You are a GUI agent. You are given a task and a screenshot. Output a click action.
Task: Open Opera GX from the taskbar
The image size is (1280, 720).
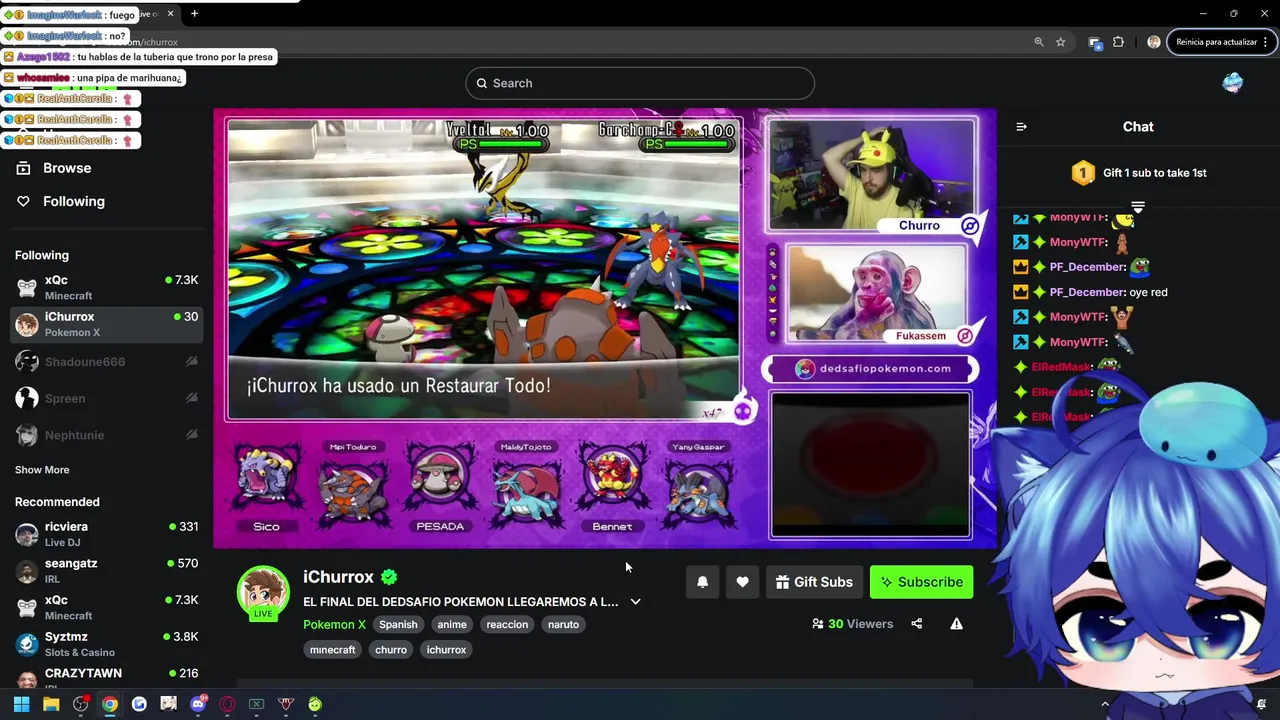[227, 705]
